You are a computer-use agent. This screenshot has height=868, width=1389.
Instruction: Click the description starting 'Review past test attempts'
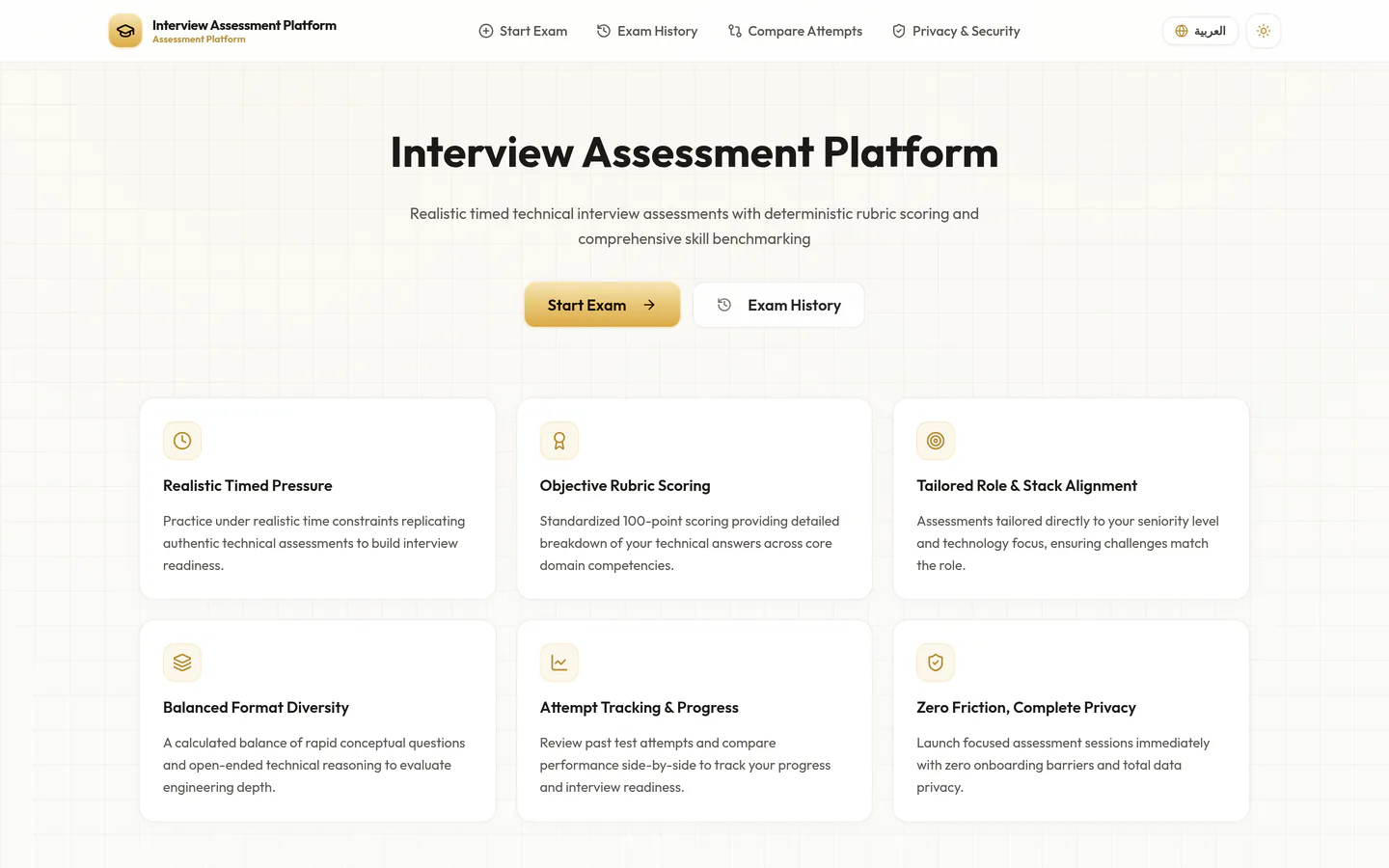point(685,765)
